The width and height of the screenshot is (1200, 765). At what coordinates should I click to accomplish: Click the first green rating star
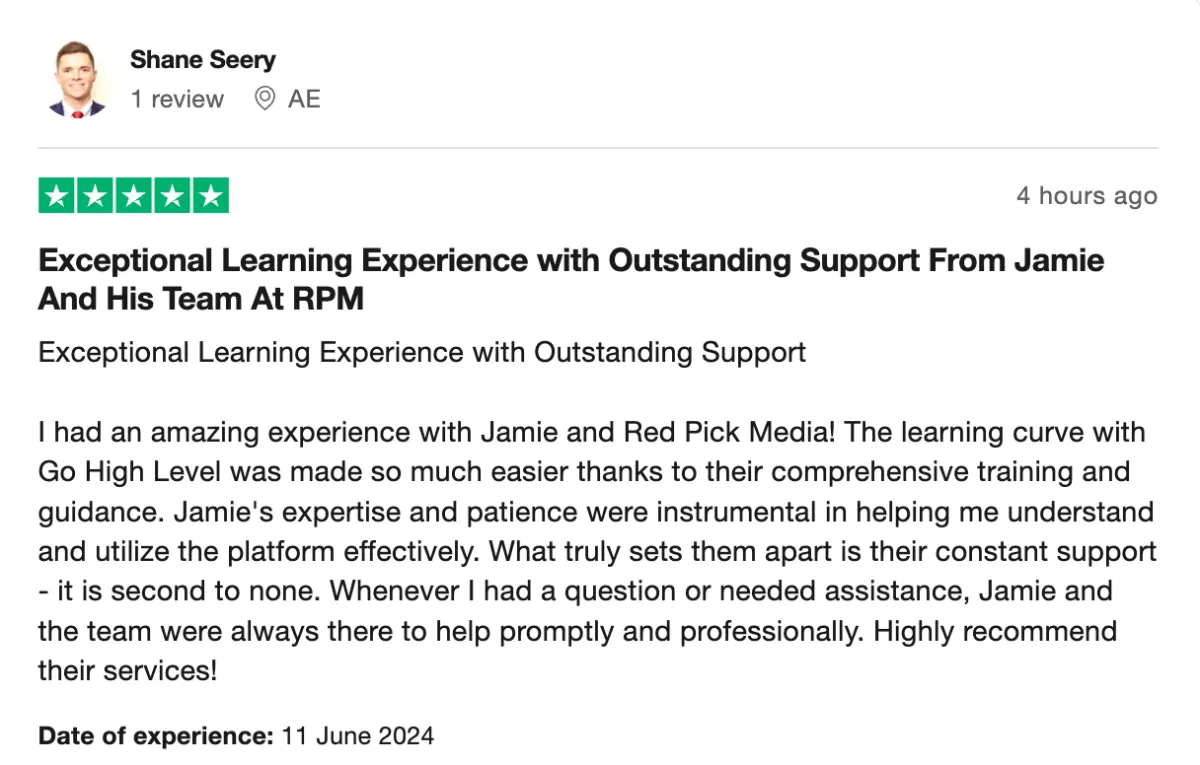(58, 196)
